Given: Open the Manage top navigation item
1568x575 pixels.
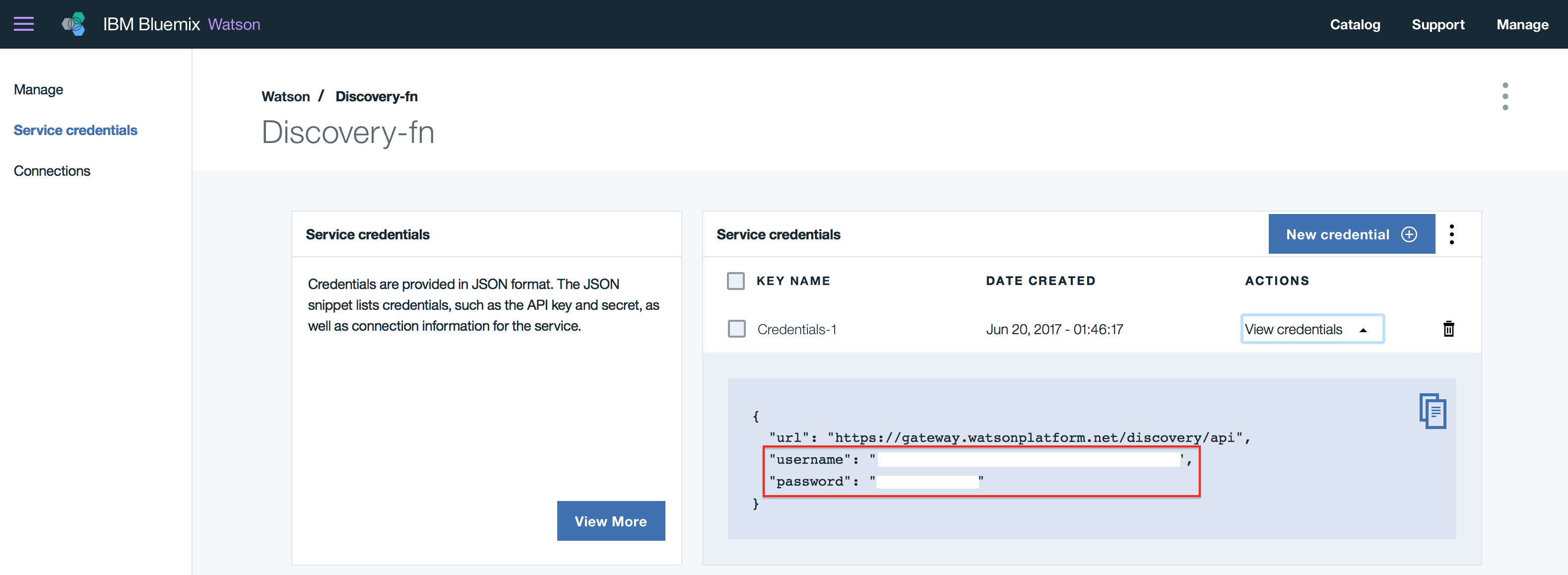Looking at the screenshot, I should 1522,24.
